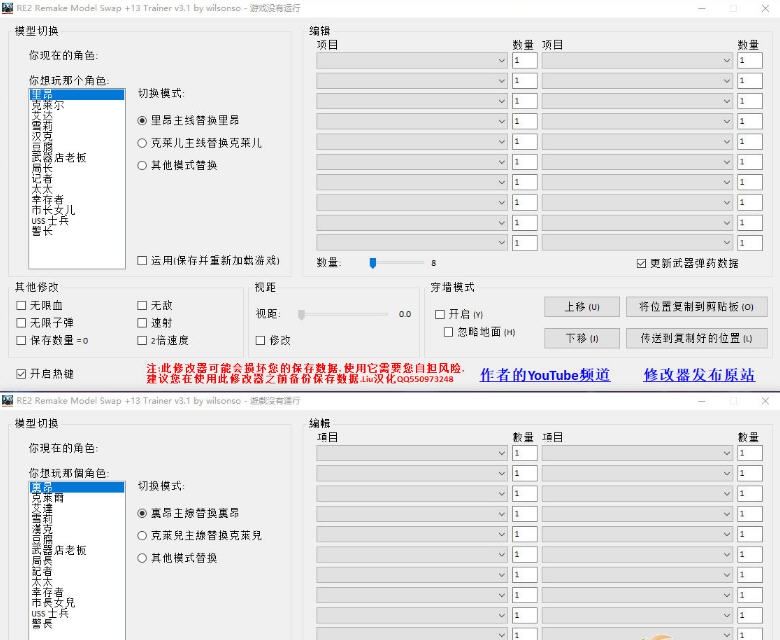The height and width of the screenshot is (640, 780).
Task: Open 作者的YouTube频道 link
Action: click(x=545, y=375)
